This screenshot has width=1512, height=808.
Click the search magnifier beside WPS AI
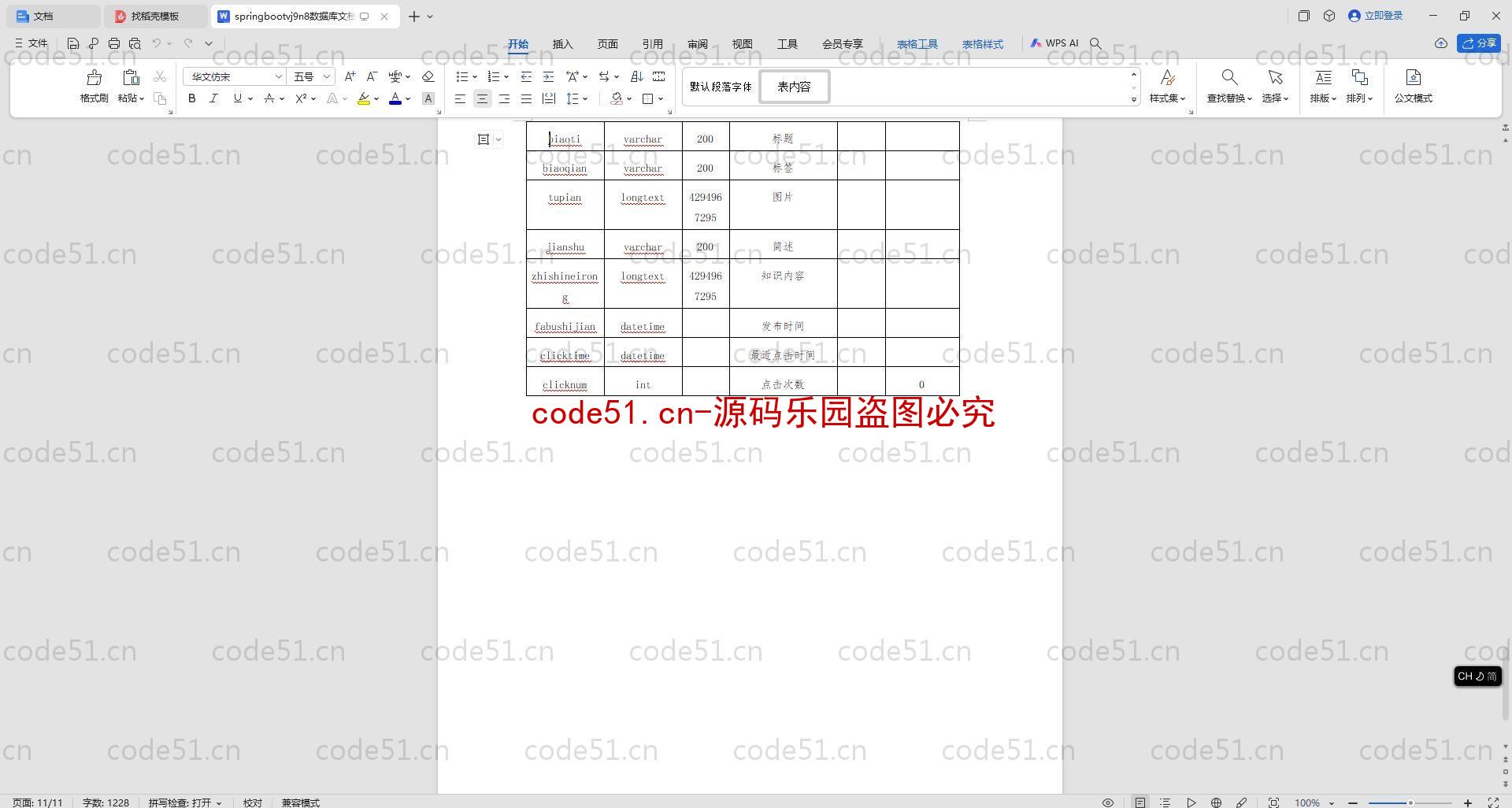tap(1095, 43)
